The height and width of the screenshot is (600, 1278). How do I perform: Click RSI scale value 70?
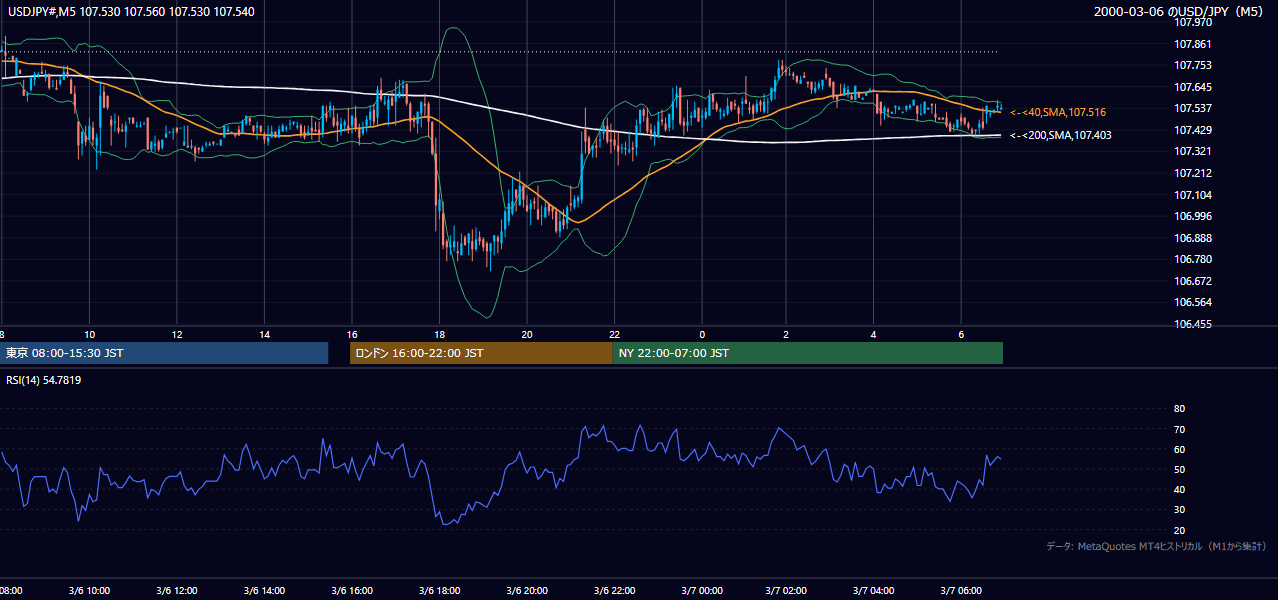tap(1179, 429)
